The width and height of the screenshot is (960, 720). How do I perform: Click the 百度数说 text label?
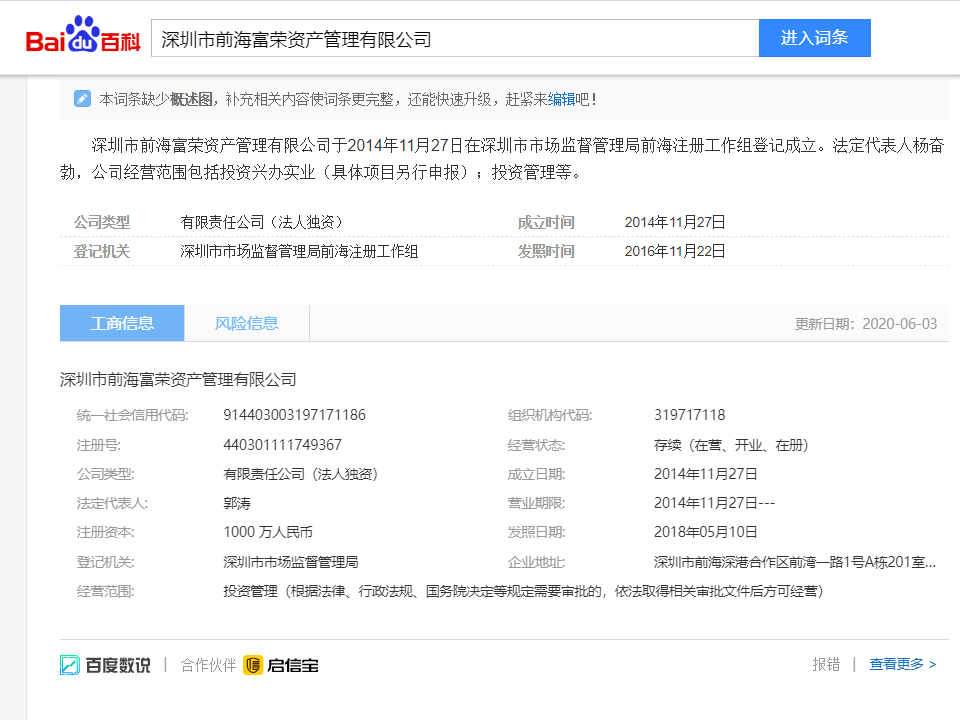tap(118, 665)
